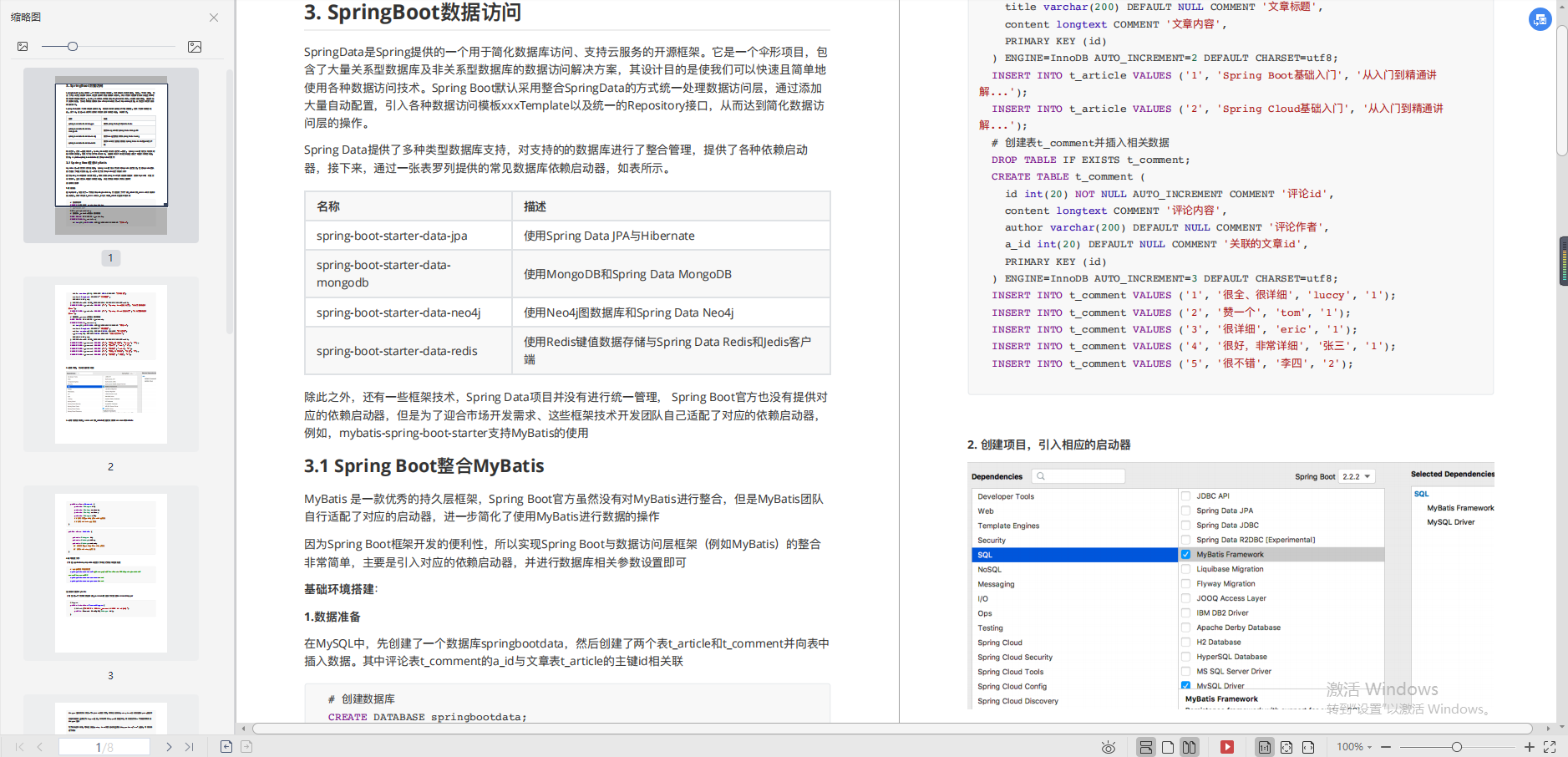Image resolution: width=1568 pixels, height=757 pixels.
Task: Click the '1.数据准备' text
Action: pos(332,617)
